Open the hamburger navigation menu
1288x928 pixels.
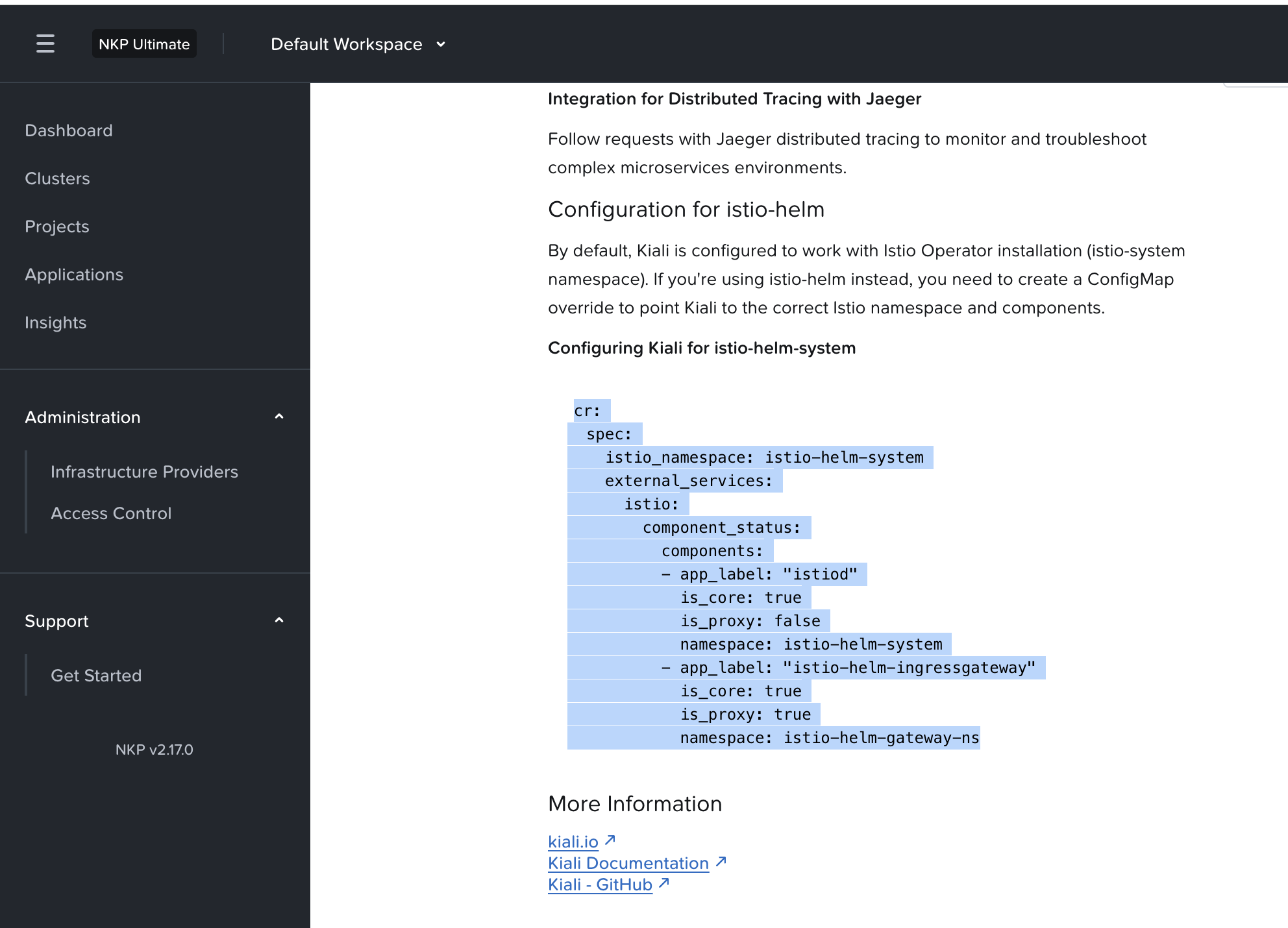(x=45, y=43)
